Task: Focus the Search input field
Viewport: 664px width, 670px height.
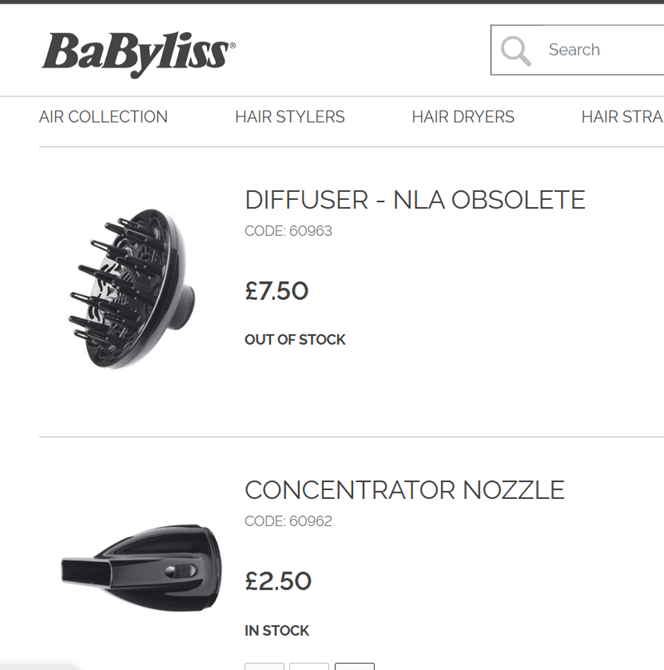Action: click(577, 50)
